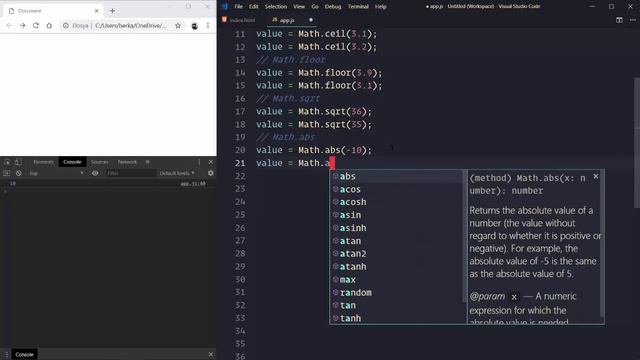The height and width of the screenshot is (360, 640).
Task: Open the VS Code File menu
Action: [238, 7]
